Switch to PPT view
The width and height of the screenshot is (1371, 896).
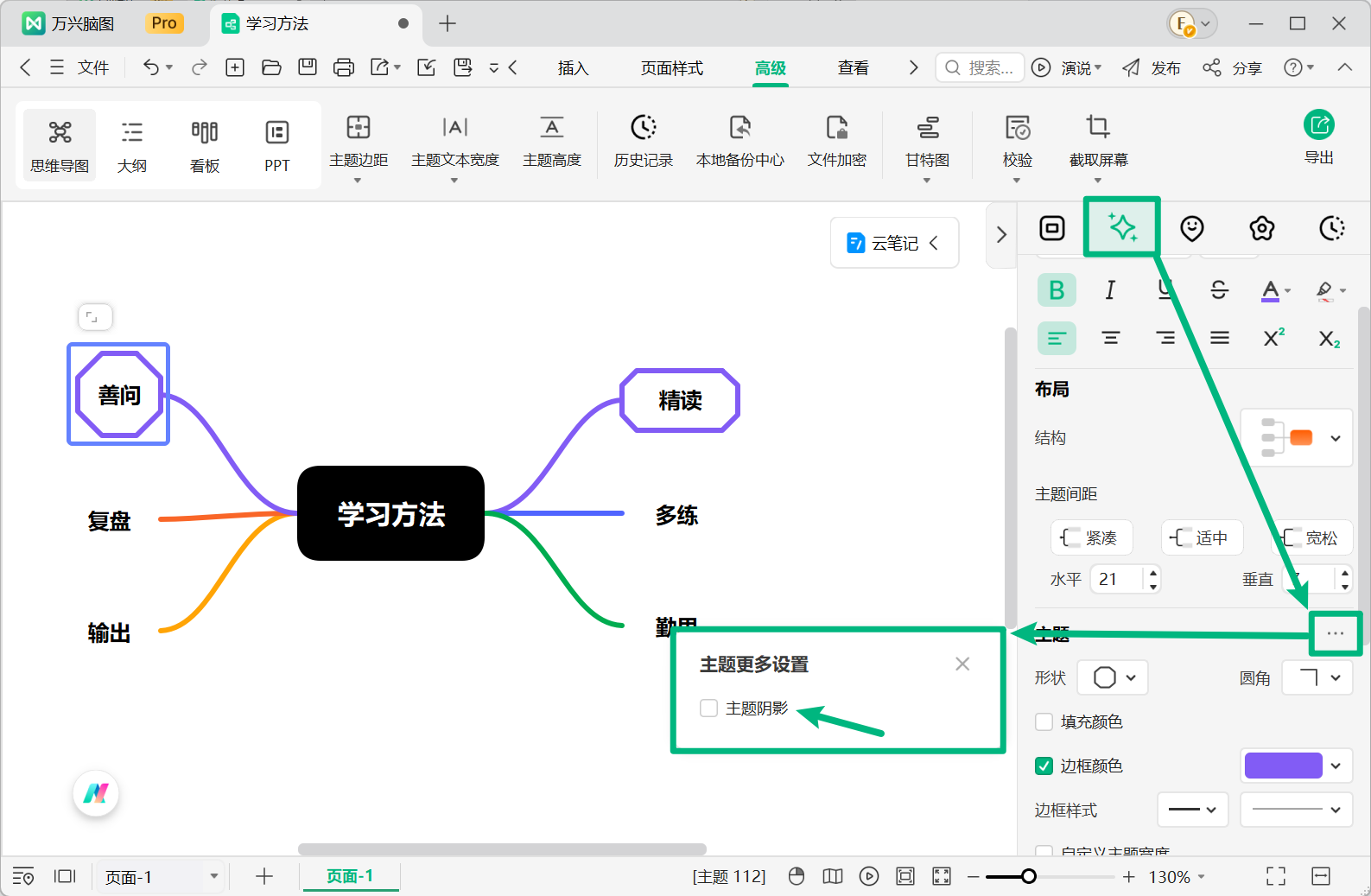tap(277, 145)
